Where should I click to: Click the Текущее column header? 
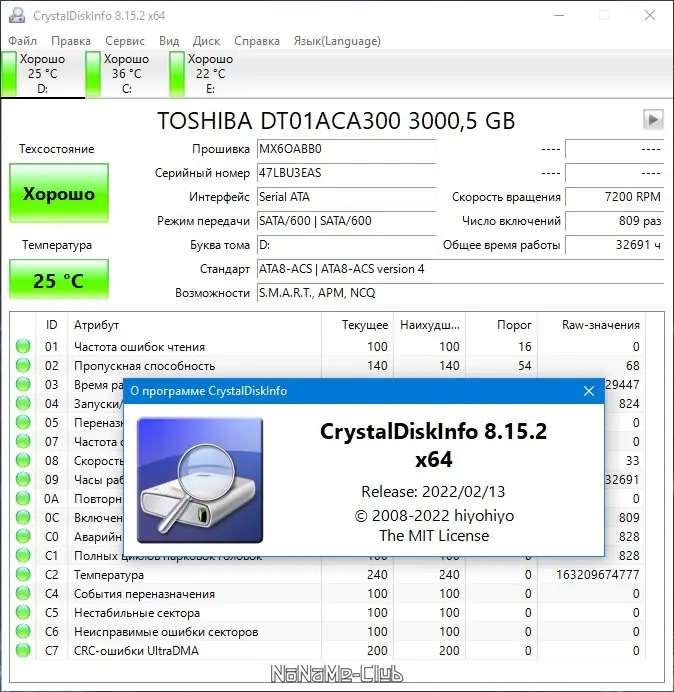358,325
